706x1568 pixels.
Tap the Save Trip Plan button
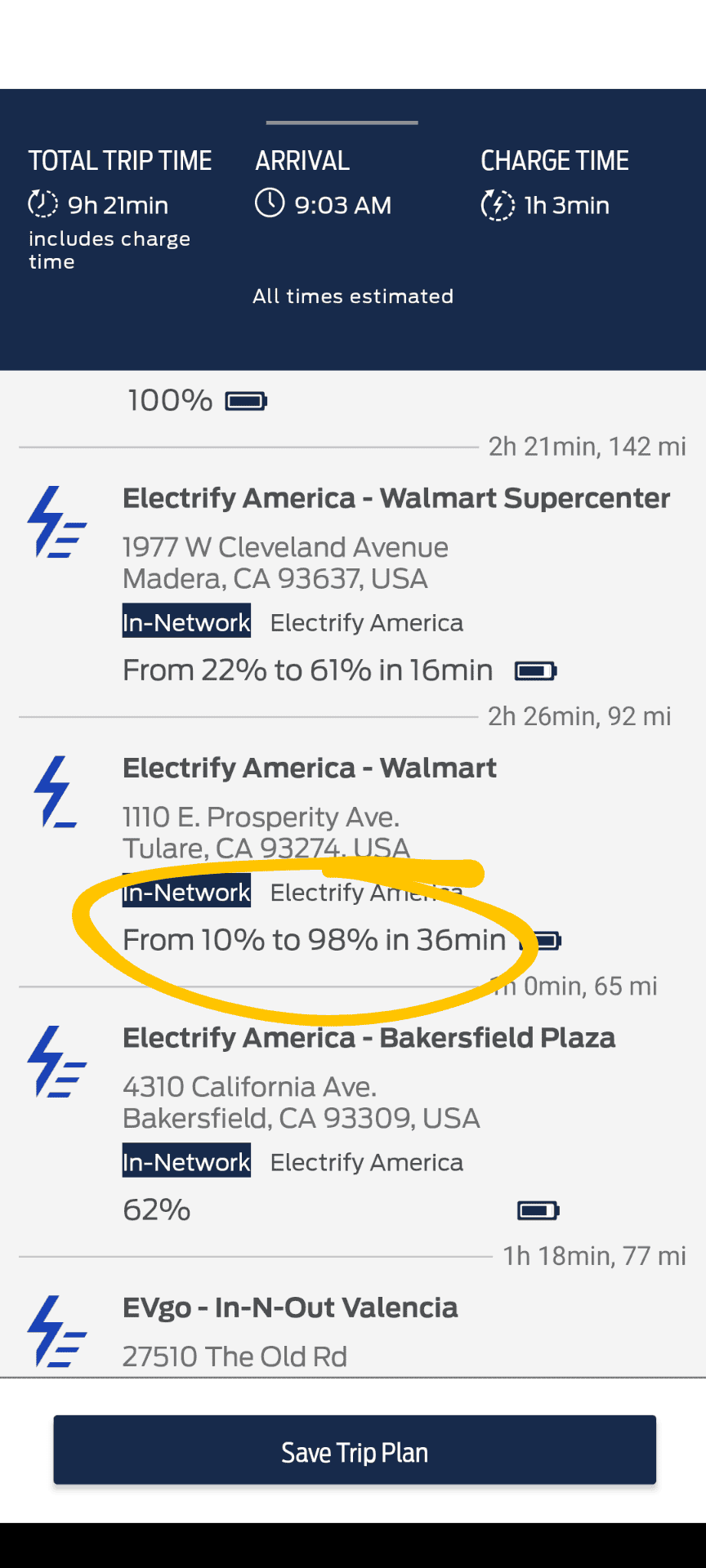coord(355,1452)
